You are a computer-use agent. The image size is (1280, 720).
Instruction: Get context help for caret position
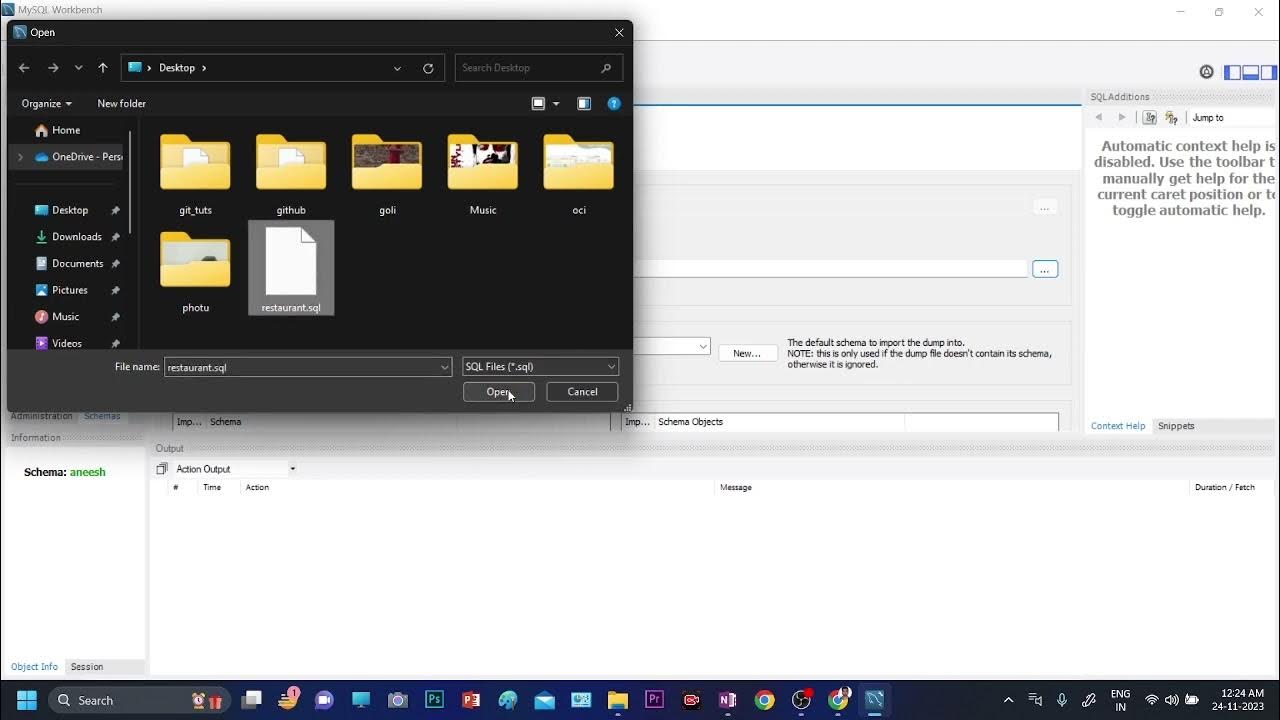coord(1150,118)
